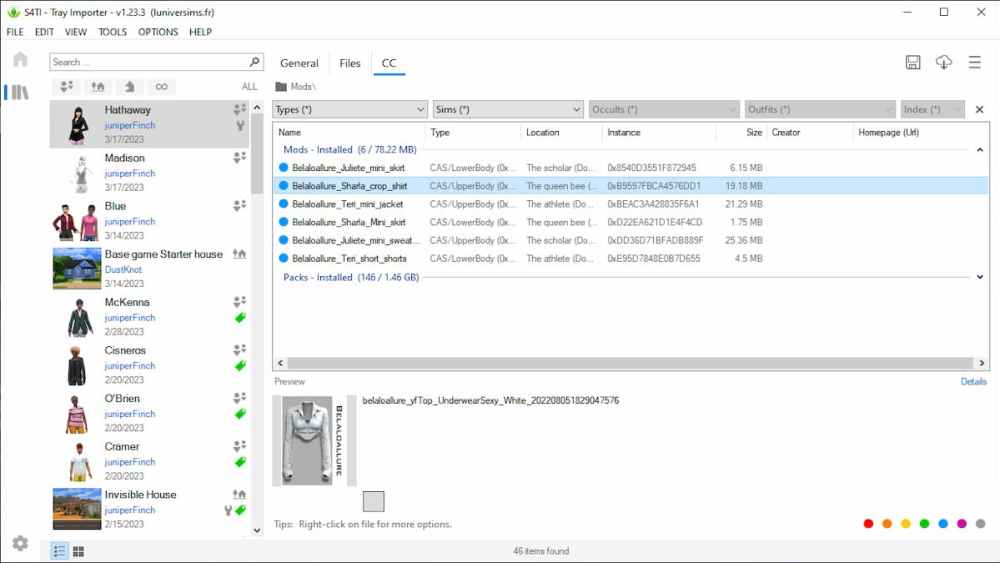Click the ALL filter button
Screen dimensions: 1000x563
tap(249, 87)
